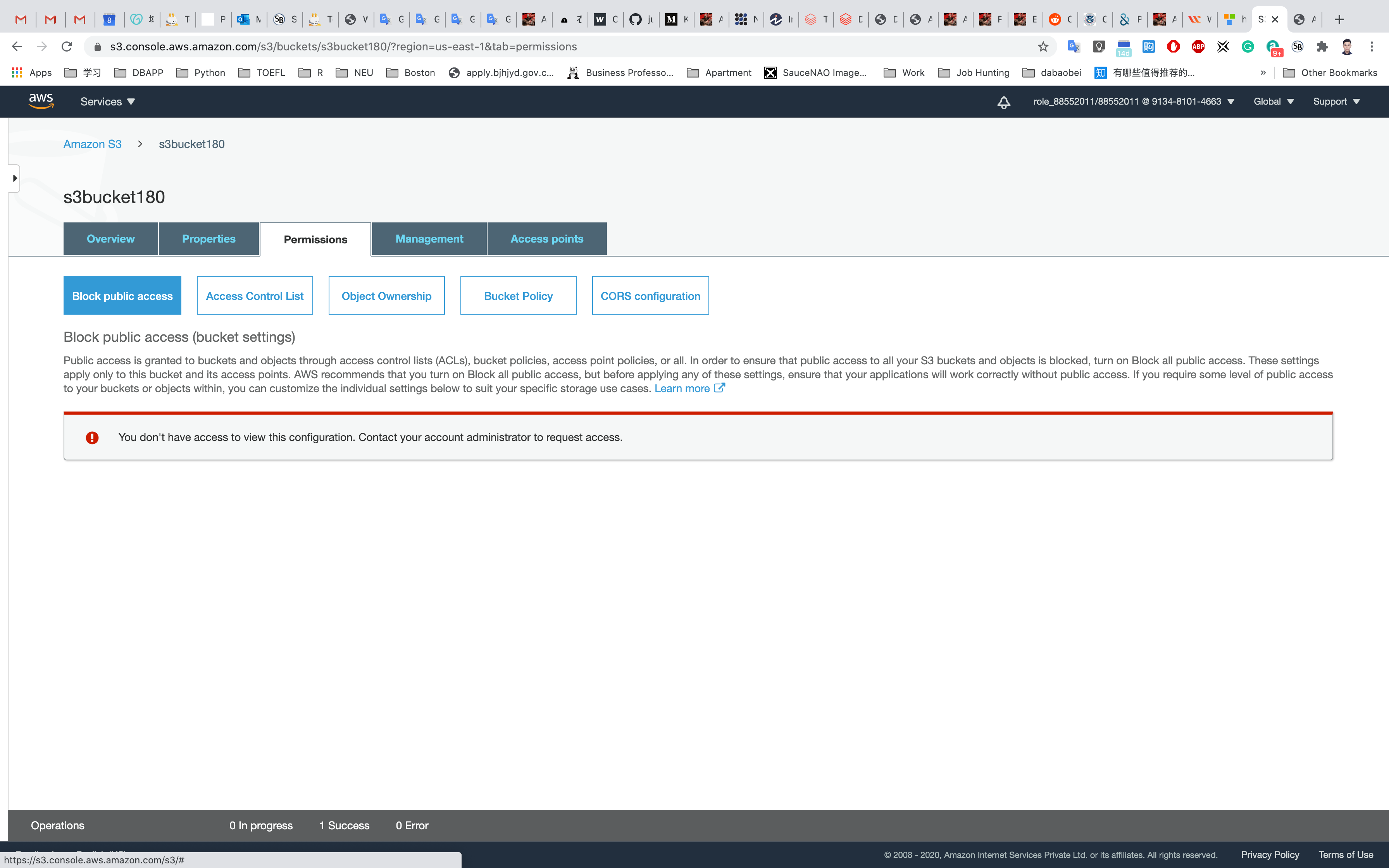
Task: Expand the Services dropdown menu
Action: click(x=107, y=102)
